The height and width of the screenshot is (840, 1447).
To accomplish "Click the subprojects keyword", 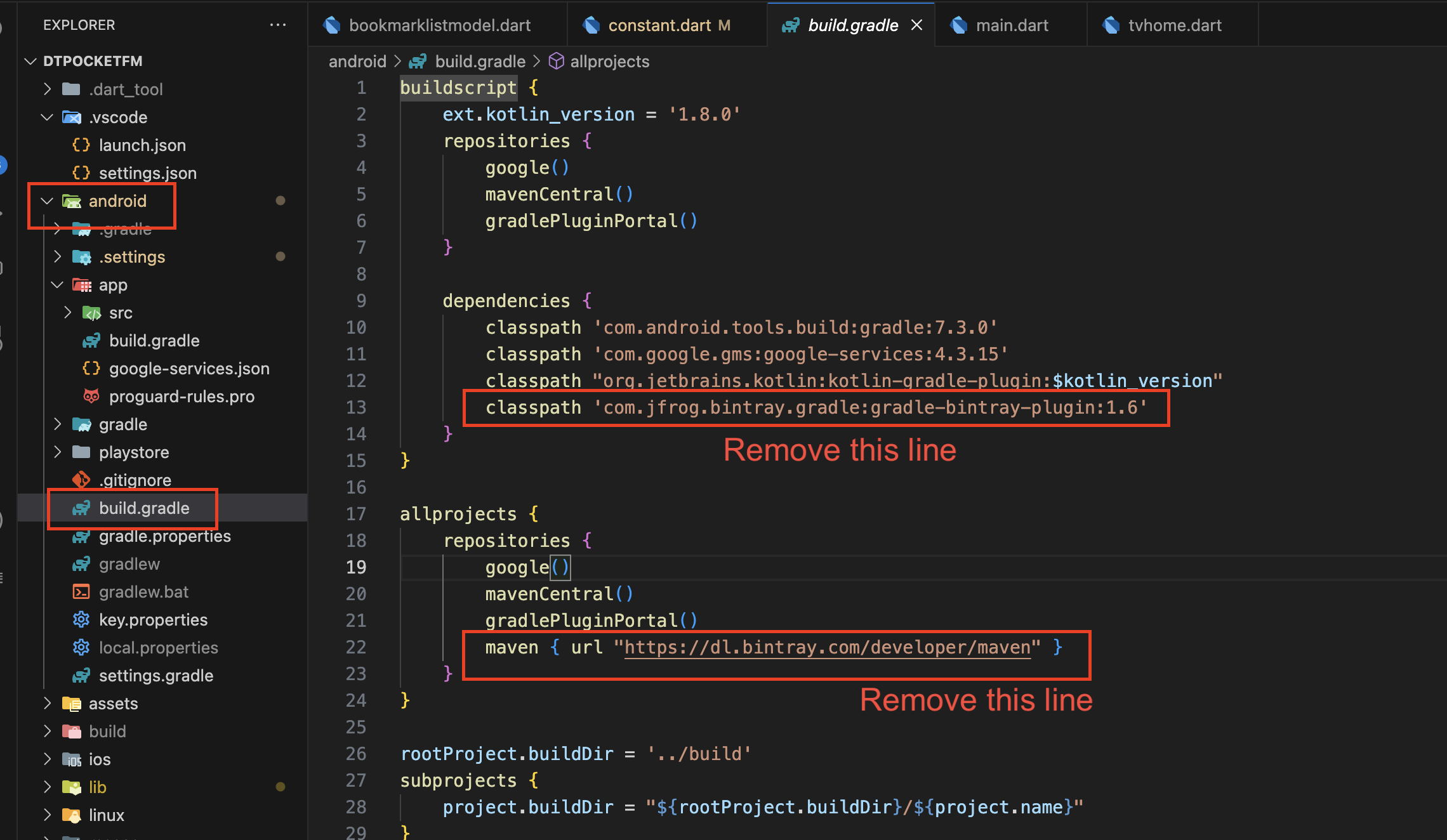I will (x=458, y=780).
